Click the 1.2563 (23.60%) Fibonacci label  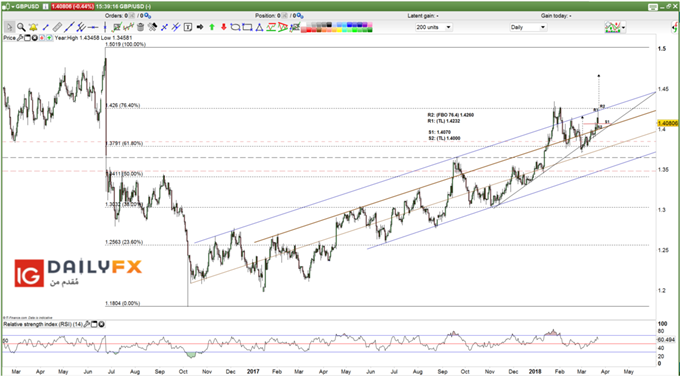pos(124,242)
